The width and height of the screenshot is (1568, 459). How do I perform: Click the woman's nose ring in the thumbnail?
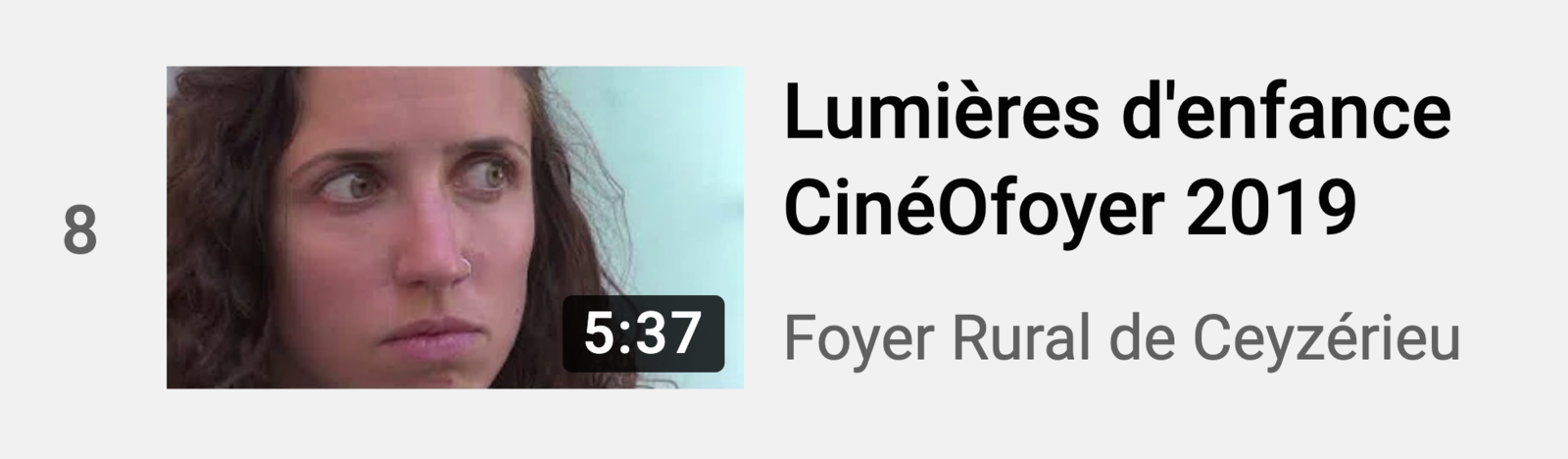[x=468, y=264]
